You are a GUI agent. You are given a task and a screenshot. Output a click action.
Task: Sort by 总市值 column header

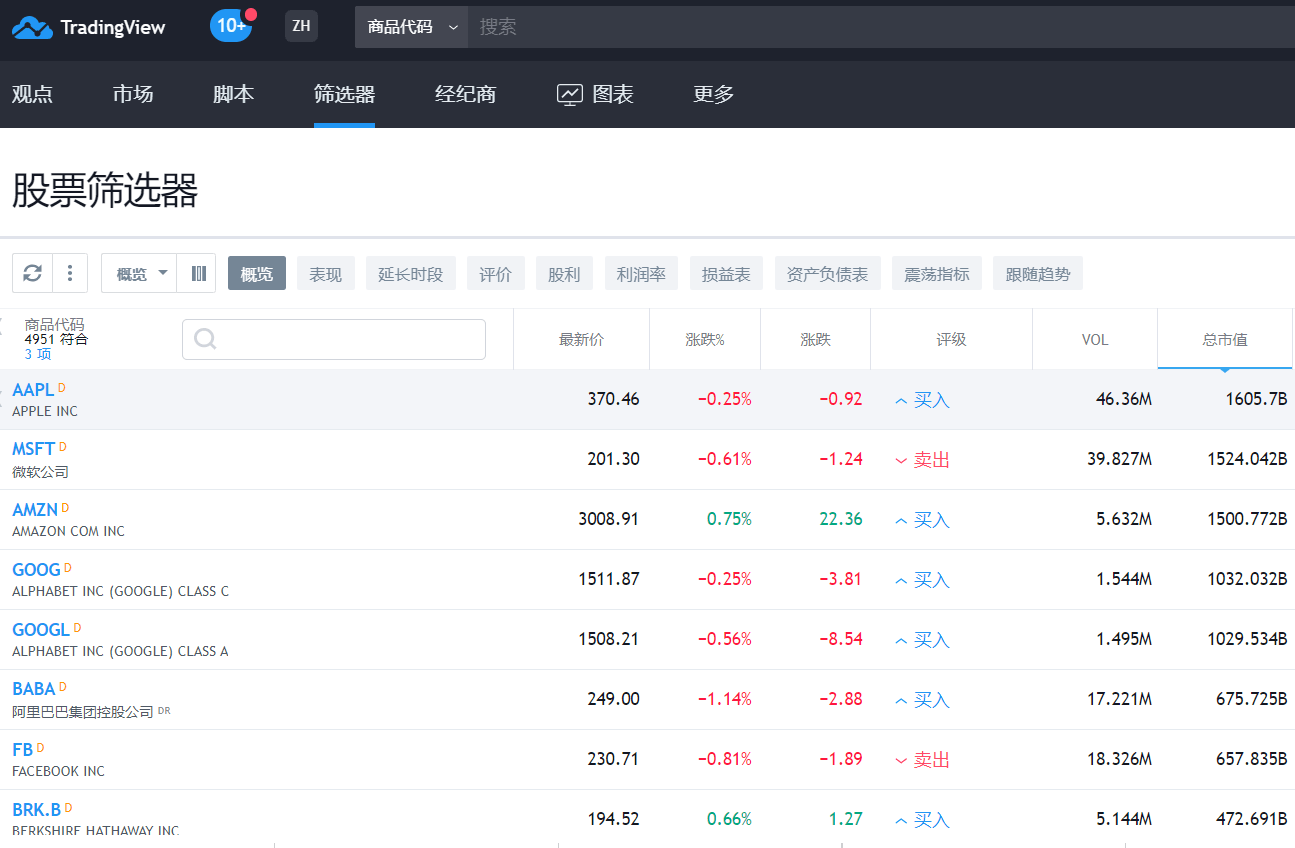[x=1225, y=339]
